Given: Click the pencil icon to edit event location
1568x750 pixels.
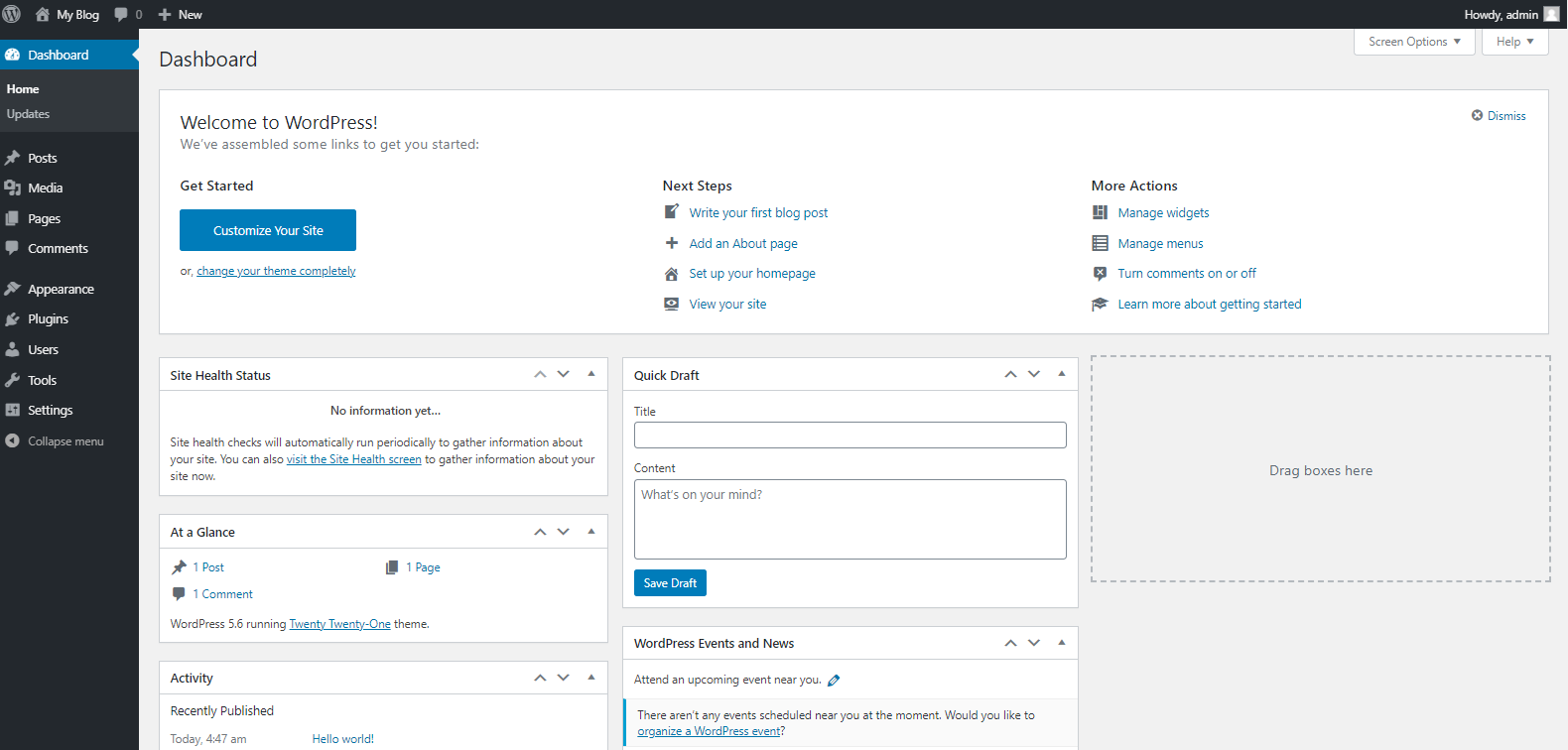Looking at the screenshot, I should [x=834, y=680].
